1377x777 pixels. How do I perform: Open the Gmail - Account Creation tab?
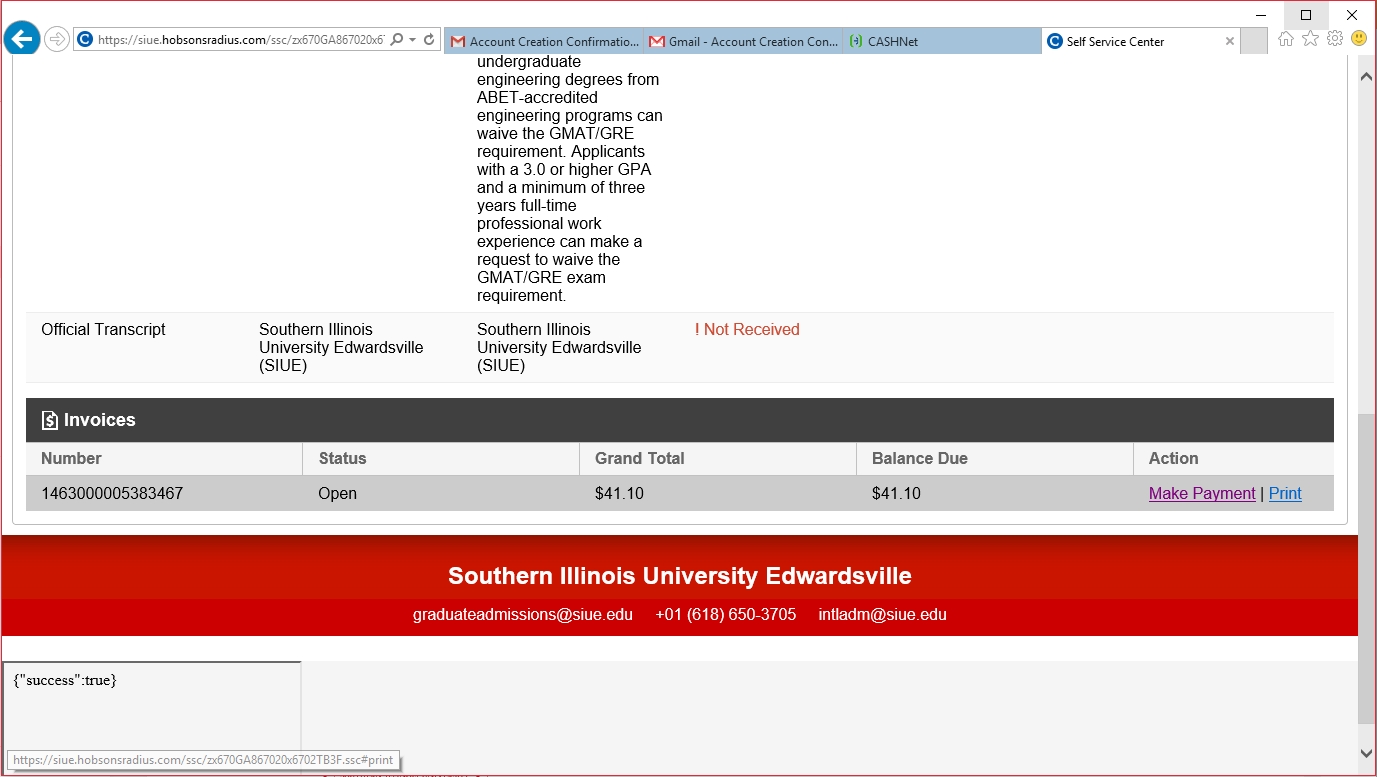tap(743, 41)
